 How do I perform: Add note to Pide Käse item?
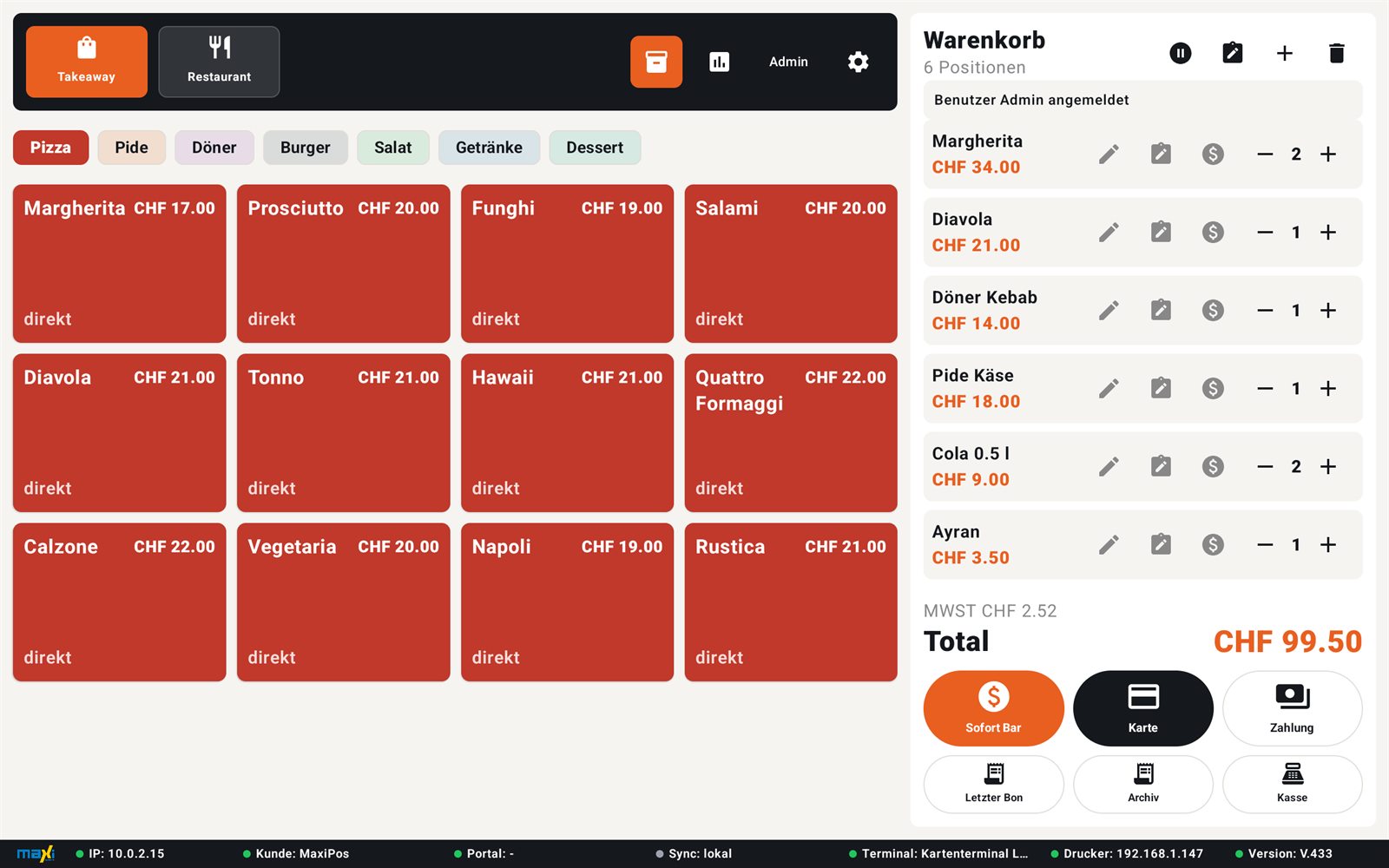click(1161, 389)
